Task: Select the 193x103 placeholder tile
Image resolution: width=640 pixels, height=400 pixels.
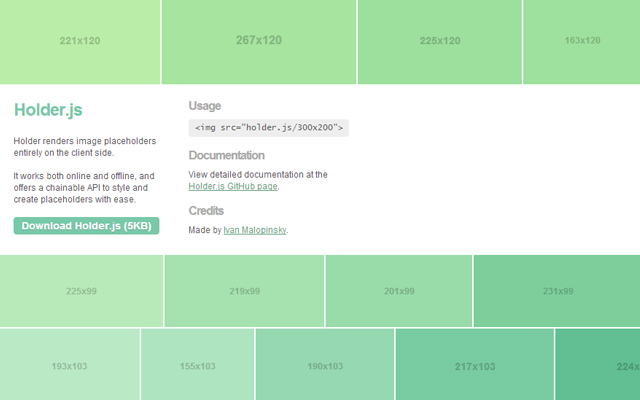Action: [x=69, y=366]
